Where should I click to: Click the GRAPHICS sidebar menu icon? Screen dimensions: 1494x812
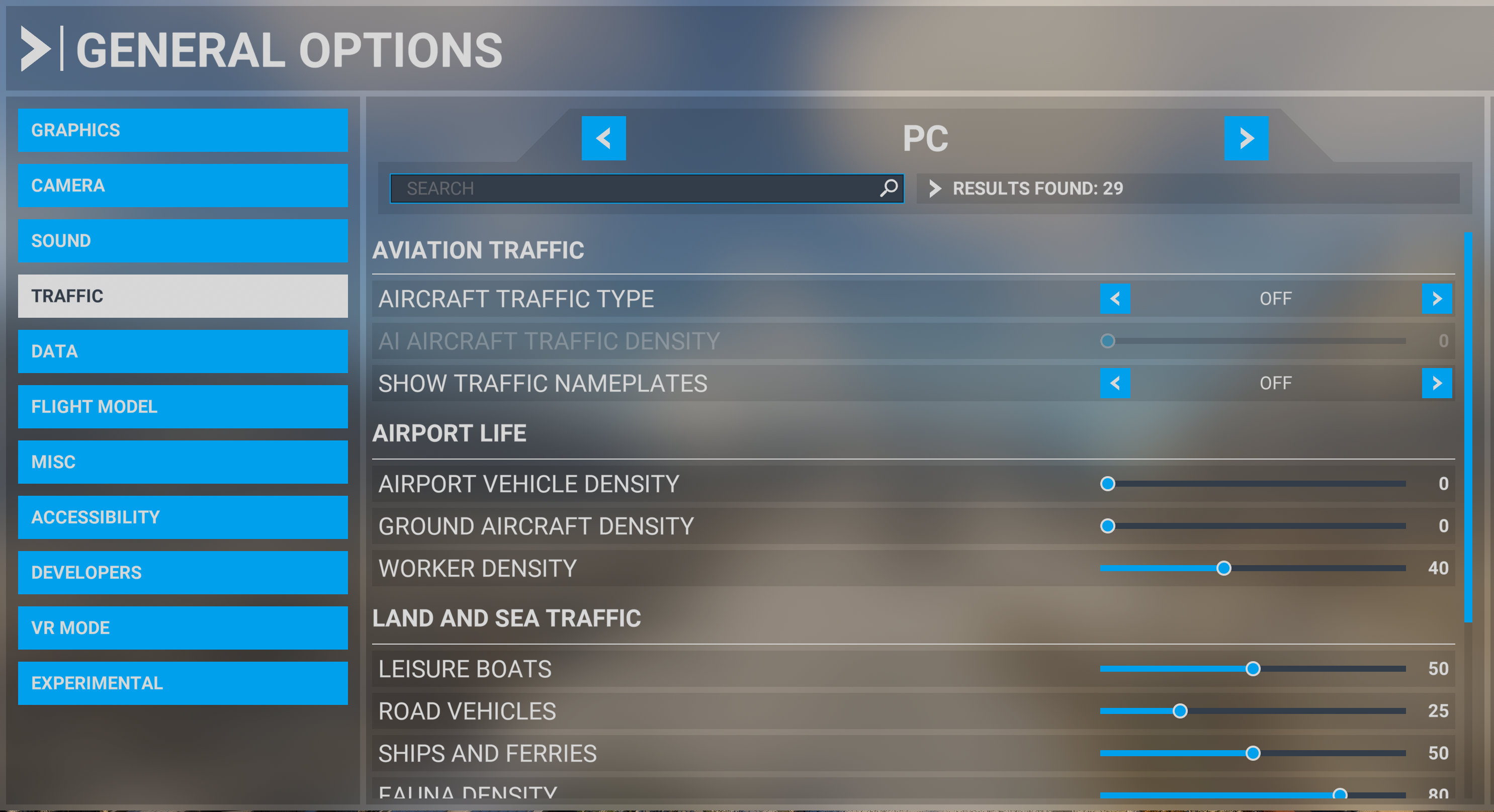(x=185, y=129)
